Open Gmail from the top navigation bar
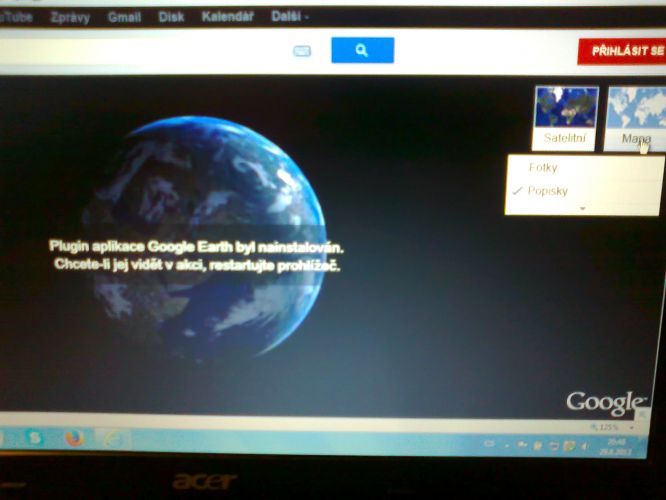The height and width of the screenshot is (500, 666). tap(124, 17)
